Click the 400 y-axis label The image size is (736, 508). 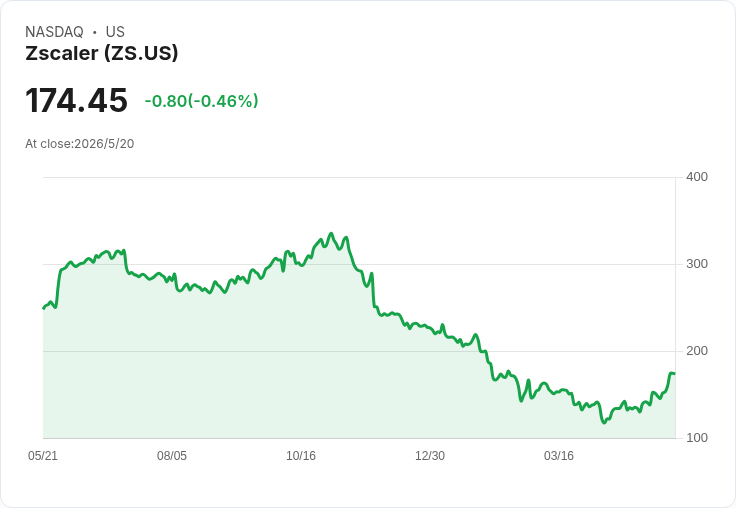(697, 177)
